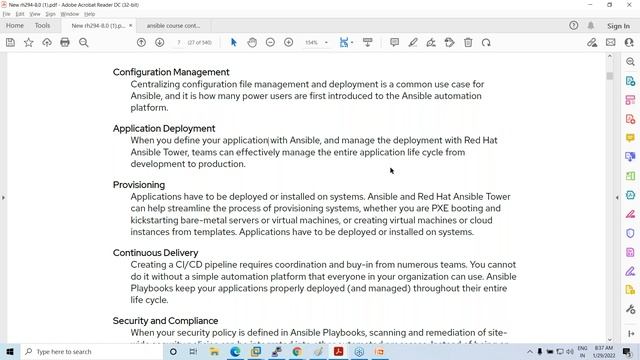
Task: Rotate the page view
Action: [x=486, y=42]
